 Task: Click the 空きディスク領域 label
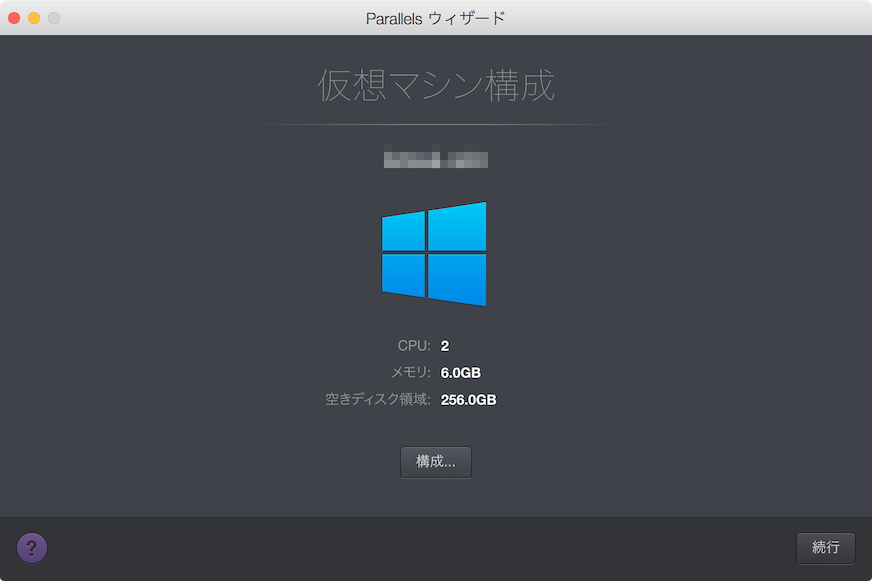(x=378, y=399)
